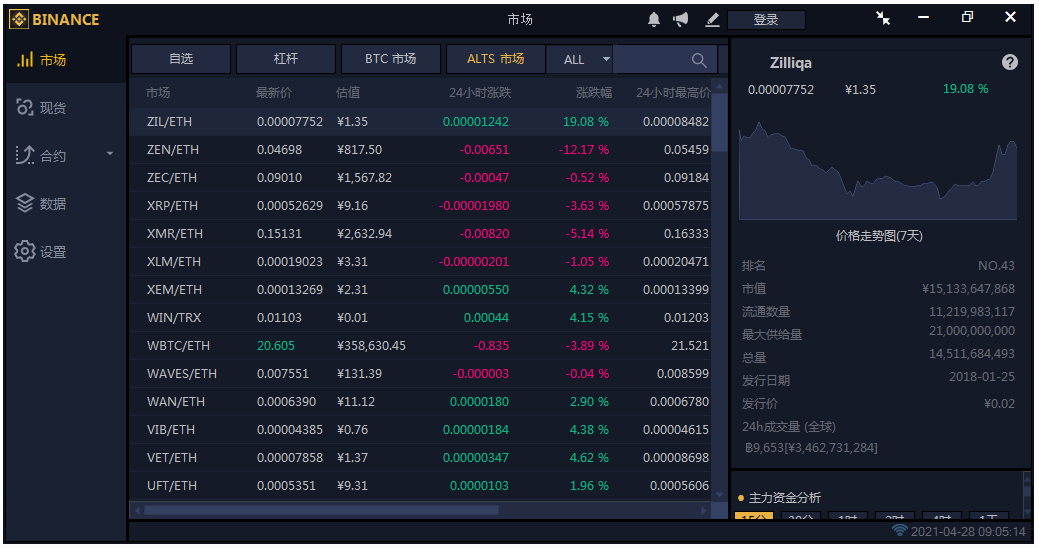Select the UFT/ETH row
Viewport: 1039px width, 548px height.
[420, 486]
